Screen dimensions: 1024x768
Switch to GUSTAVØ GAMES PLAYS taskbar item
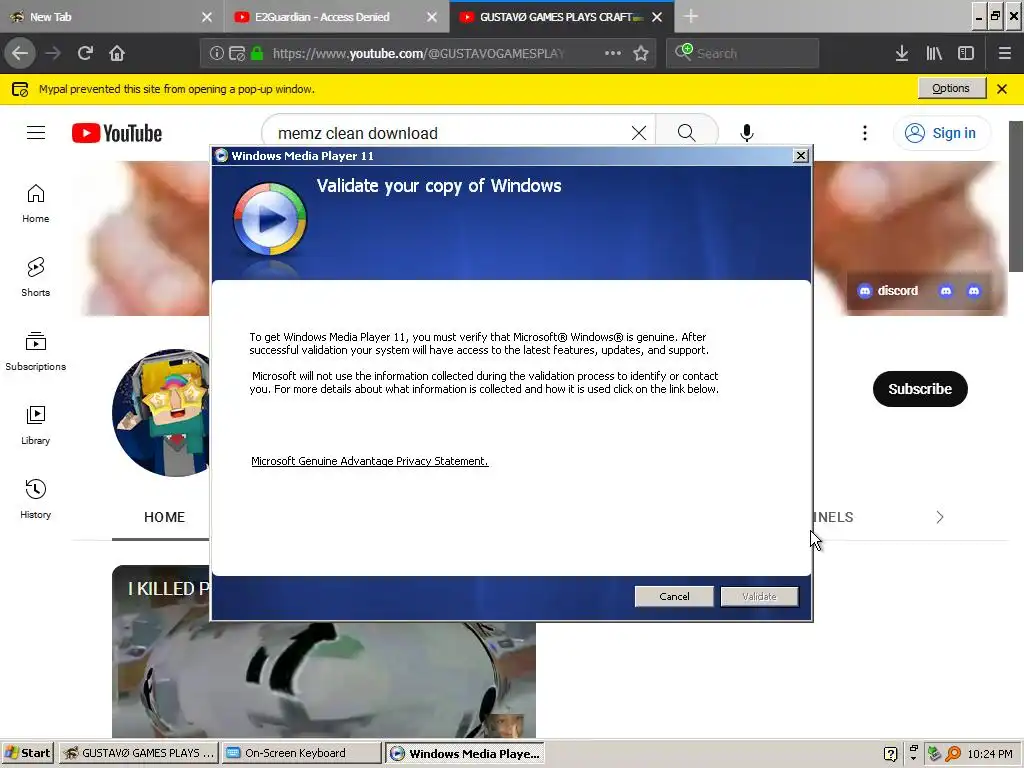[x=138, y=753]
